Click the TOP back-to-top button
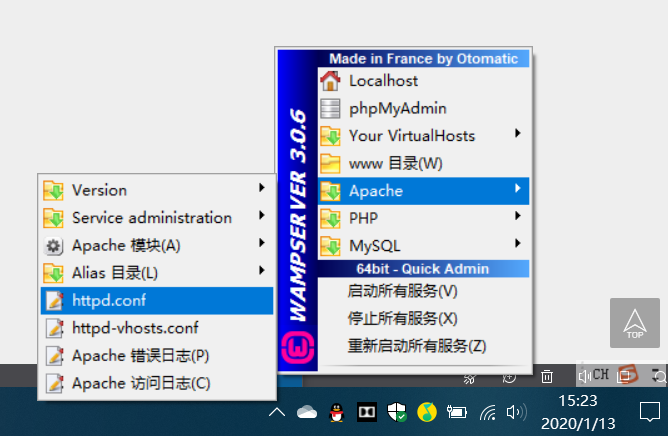This screenshot has width=668, height=436. [635, 323]
